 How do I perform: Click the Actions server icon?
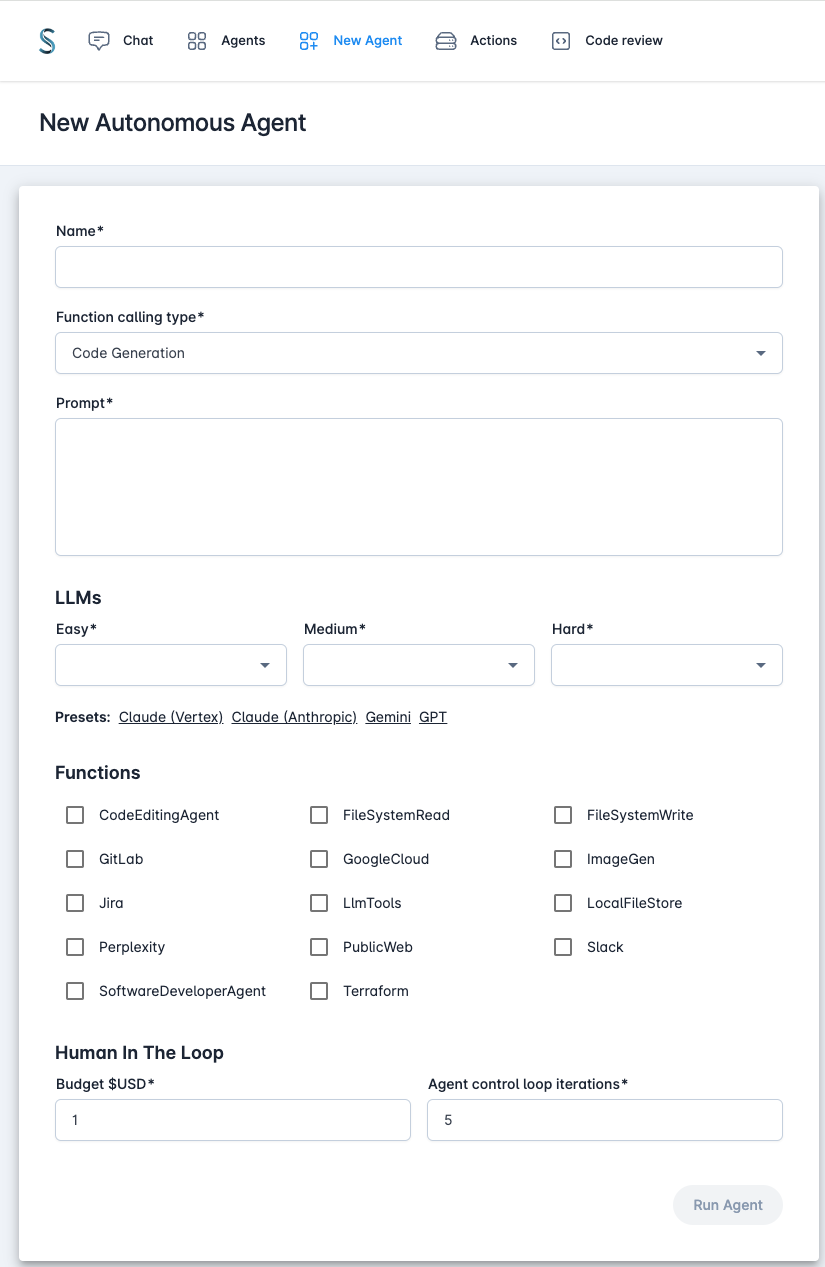coord(446,41)
